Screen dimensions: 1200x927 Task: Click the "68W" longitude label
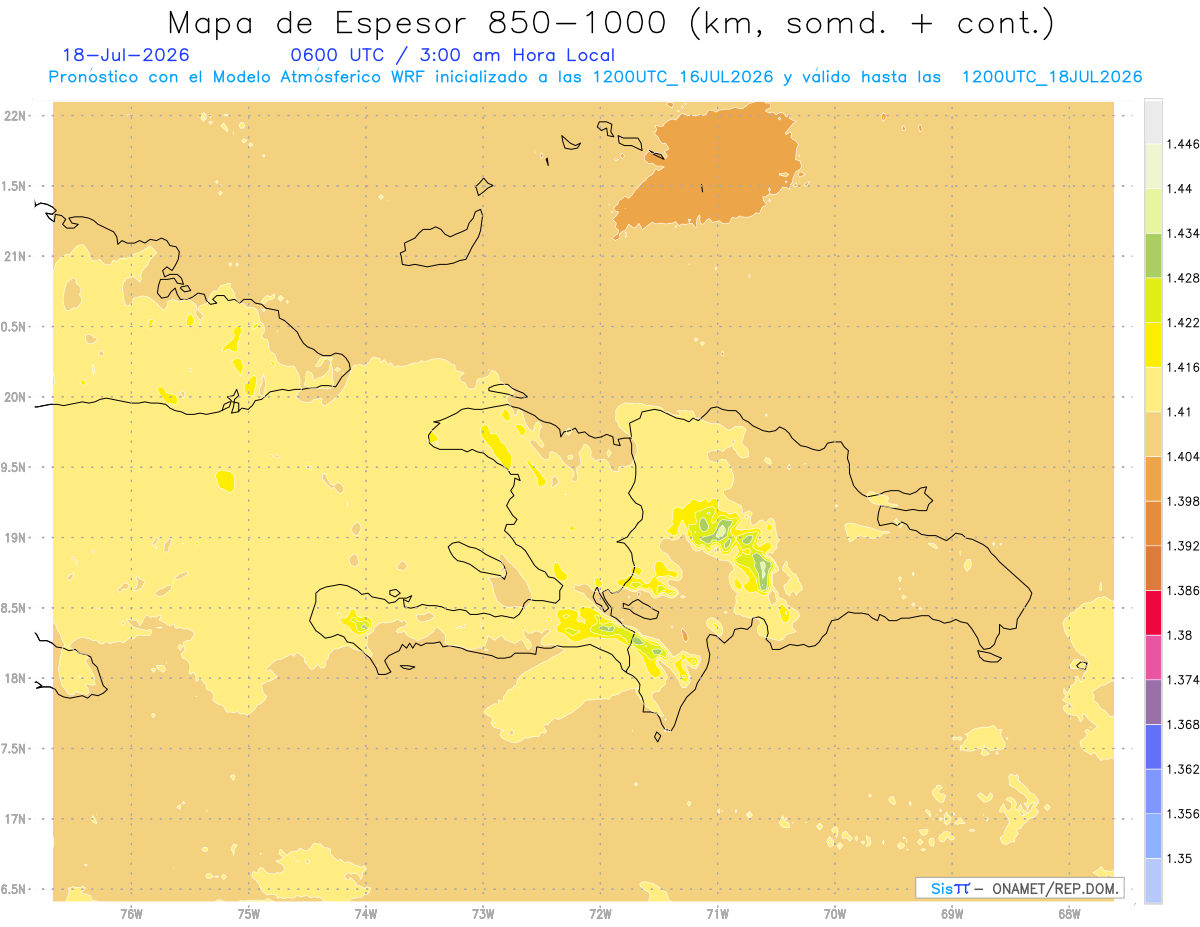(x=1069, y=913)
